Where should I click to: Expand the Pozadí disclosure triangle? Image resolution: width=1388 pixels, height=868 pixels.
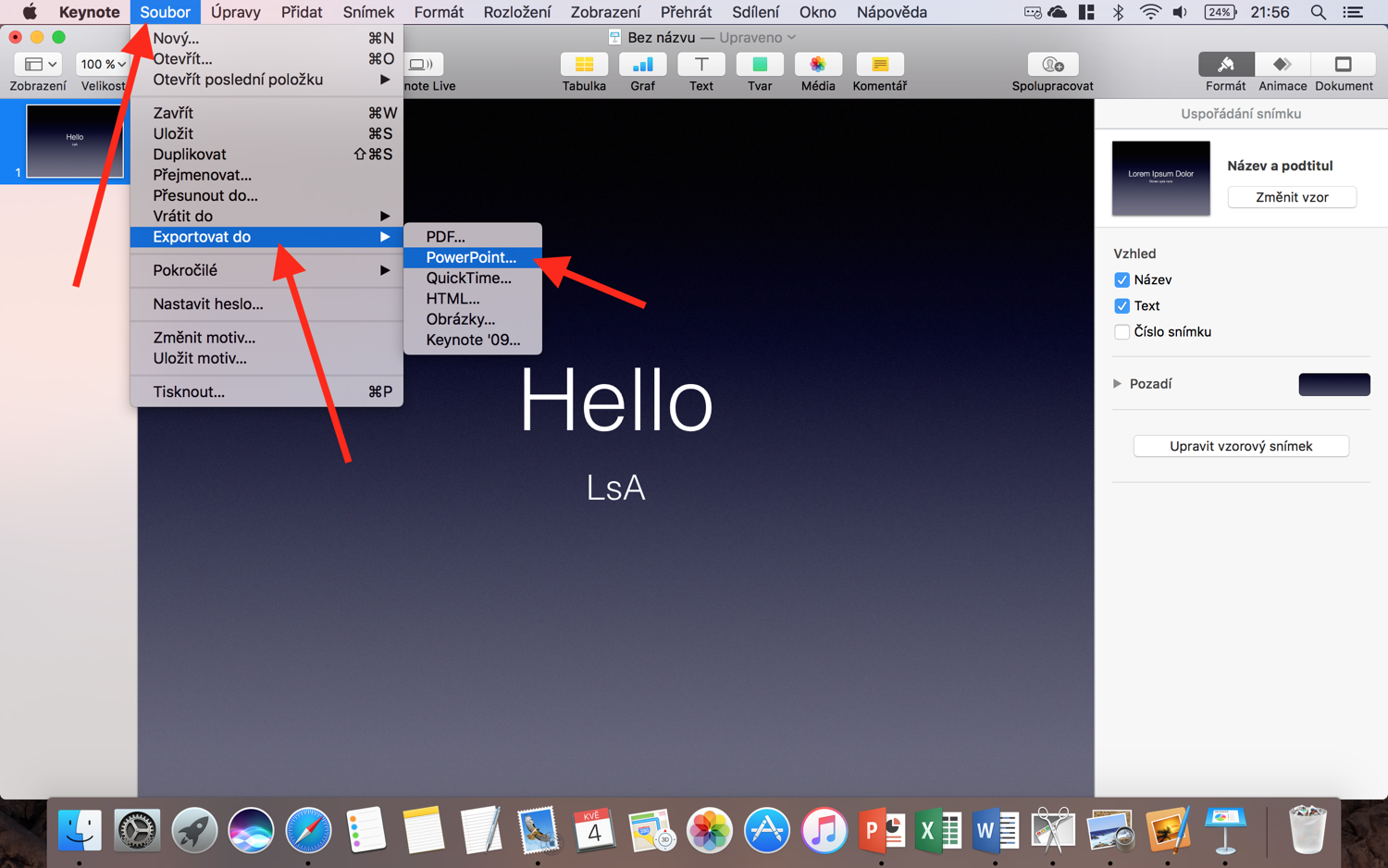pos(1117,384)
